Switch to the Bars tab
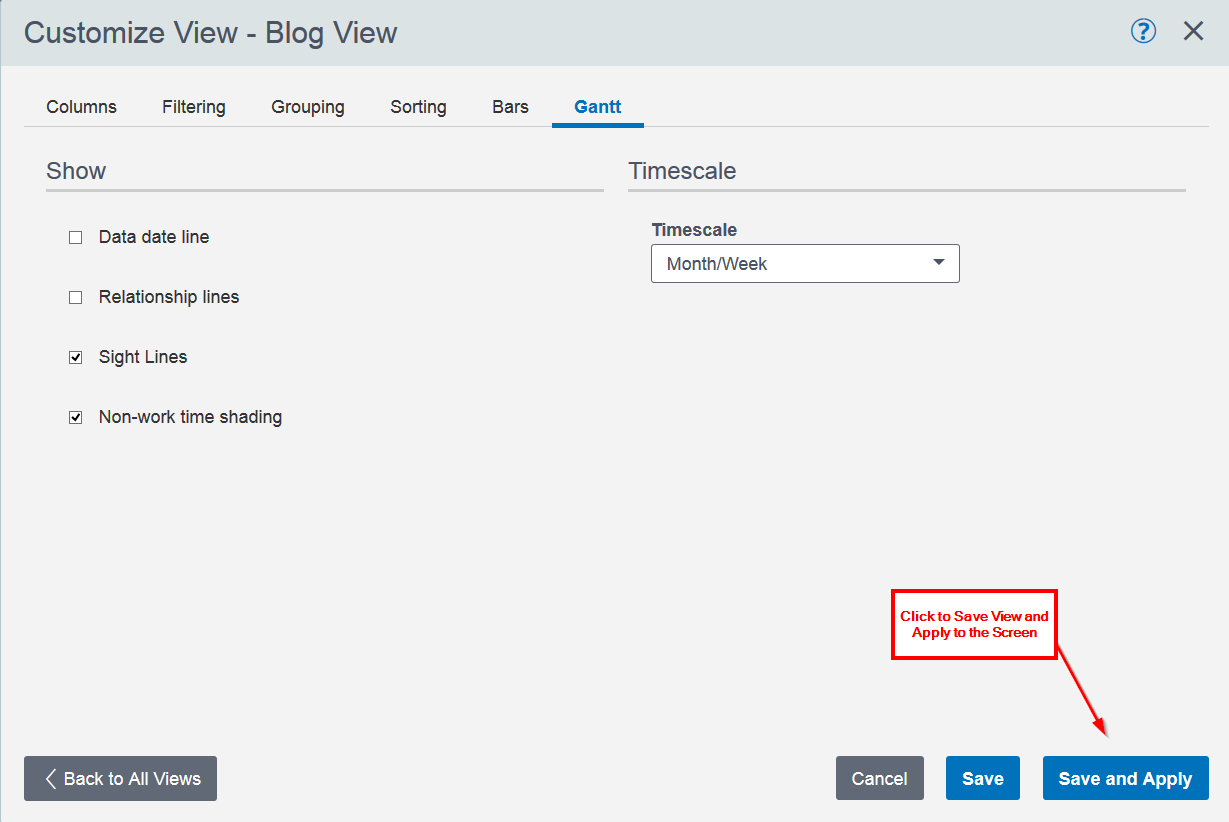This screenshot has height=822, width=1229. point(510,107)
